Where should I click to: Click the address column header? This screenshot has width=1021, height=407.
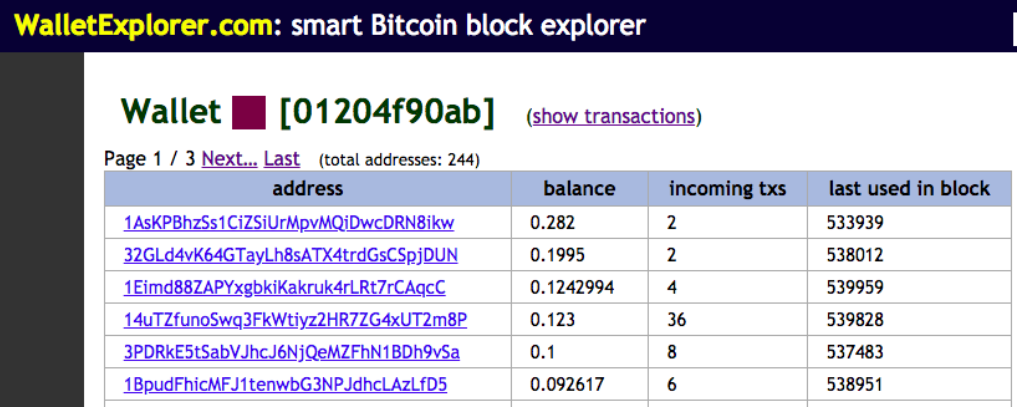(307, 189)
